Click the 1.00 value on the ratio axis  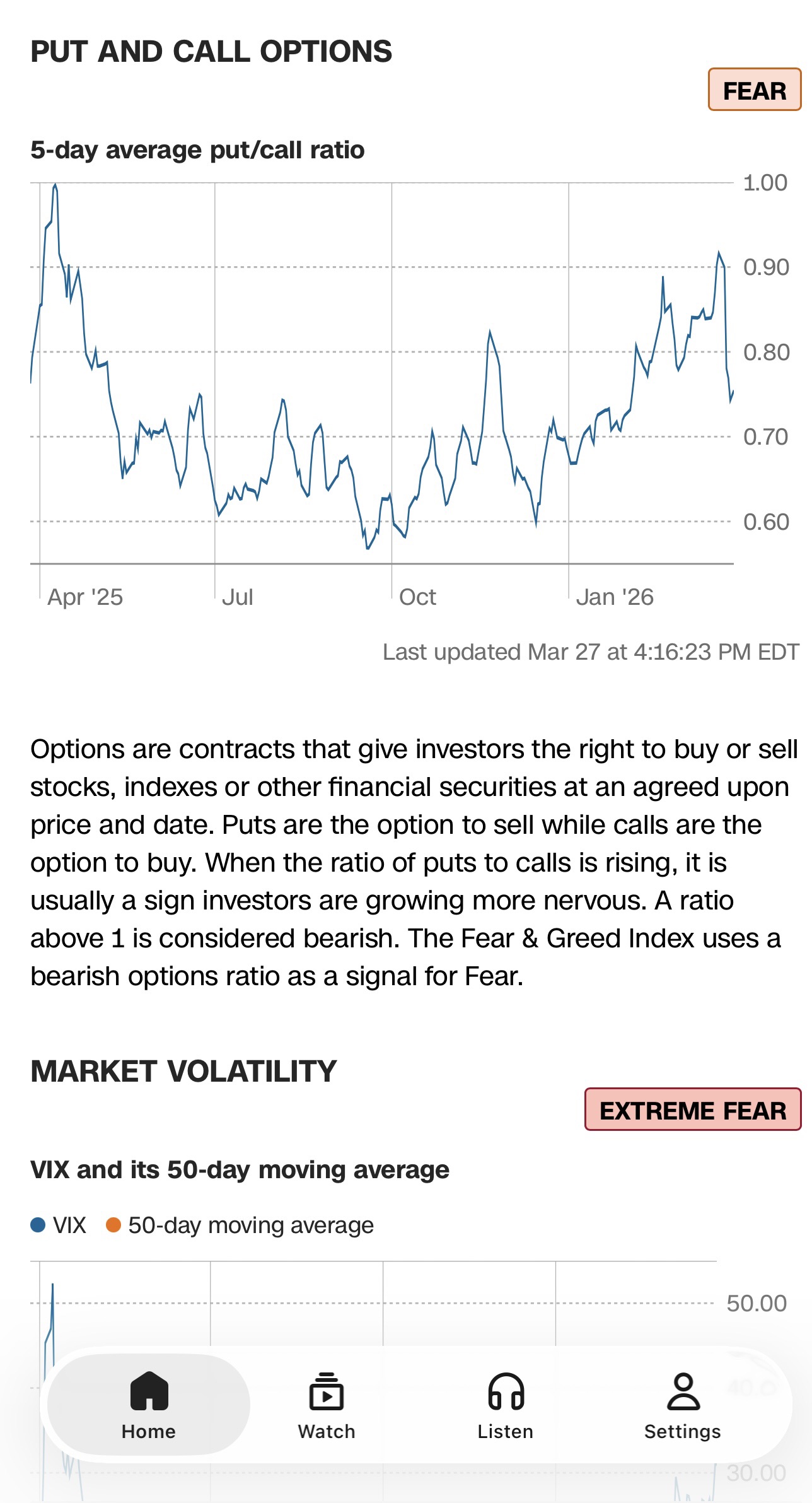click(765, 183)
